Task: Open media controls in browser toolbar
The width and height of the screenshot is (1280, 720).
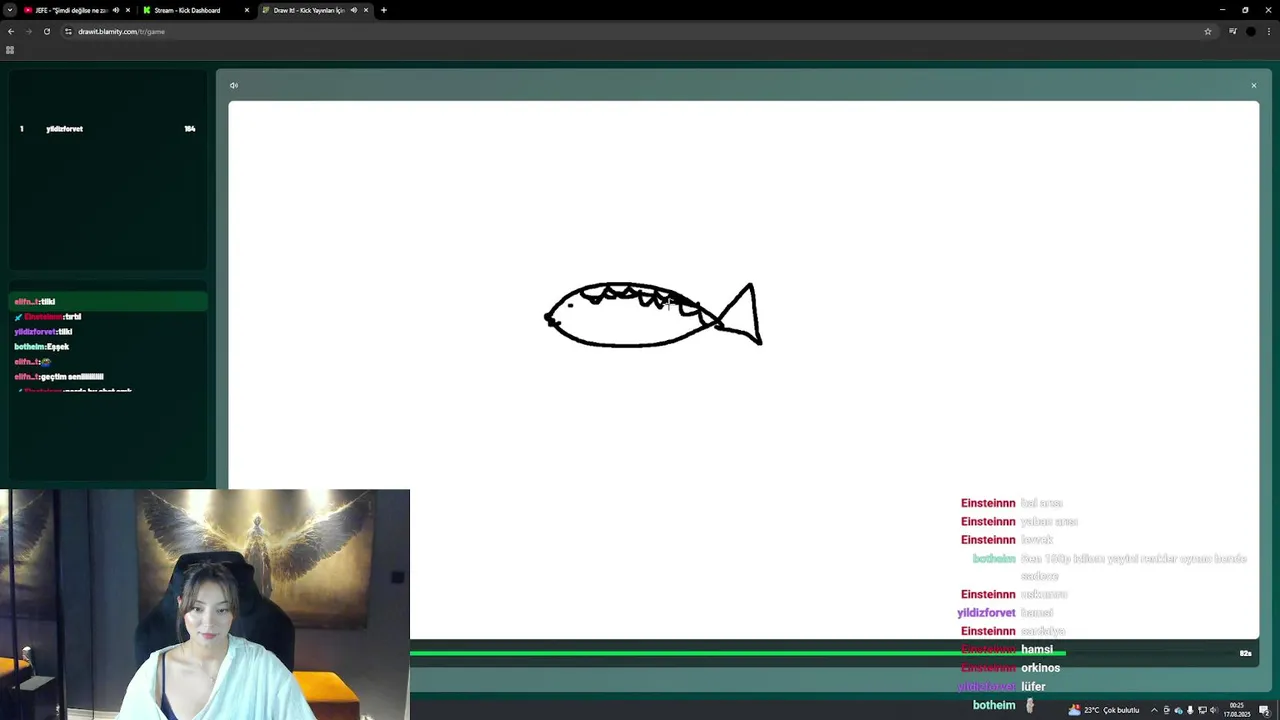Action: [x=1233, y=31]
